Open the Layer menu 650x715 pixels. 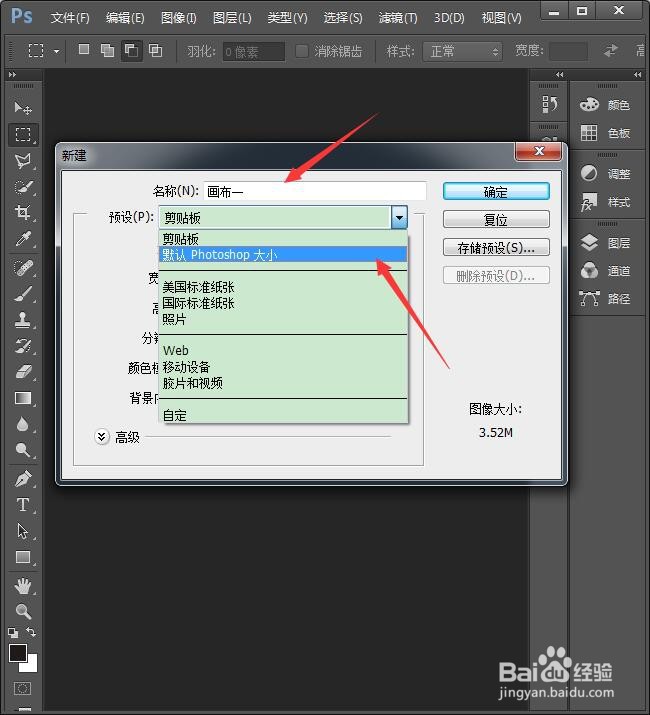tap(232, 18)
